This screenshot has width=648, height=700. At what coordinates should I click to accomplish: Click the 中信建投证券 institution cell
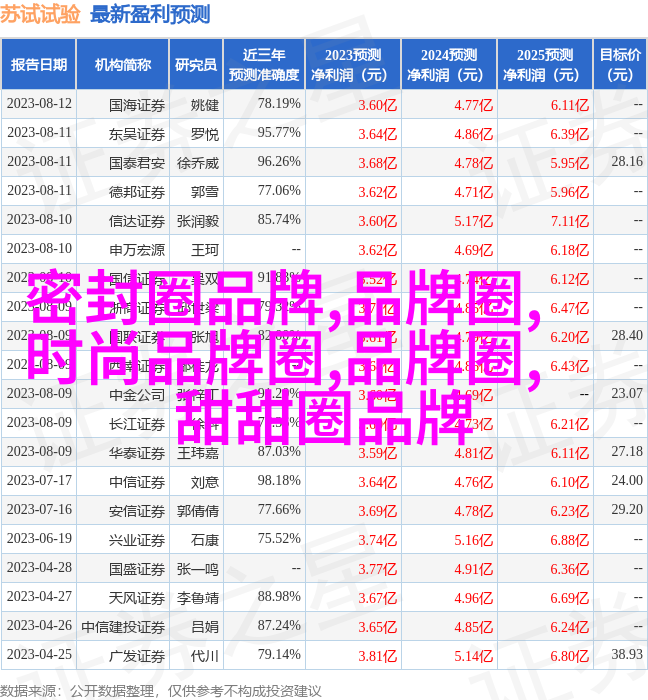click(x=123, y=627)
